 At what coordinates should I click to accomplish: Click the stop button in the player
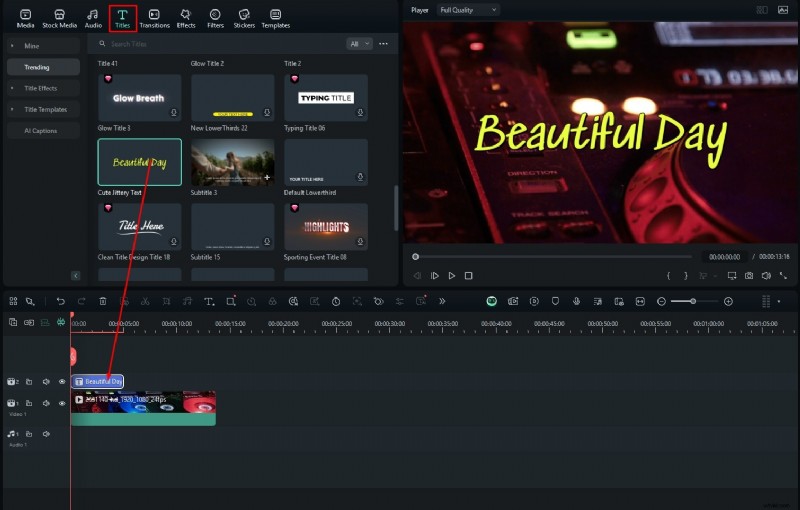tap(468, 275)
